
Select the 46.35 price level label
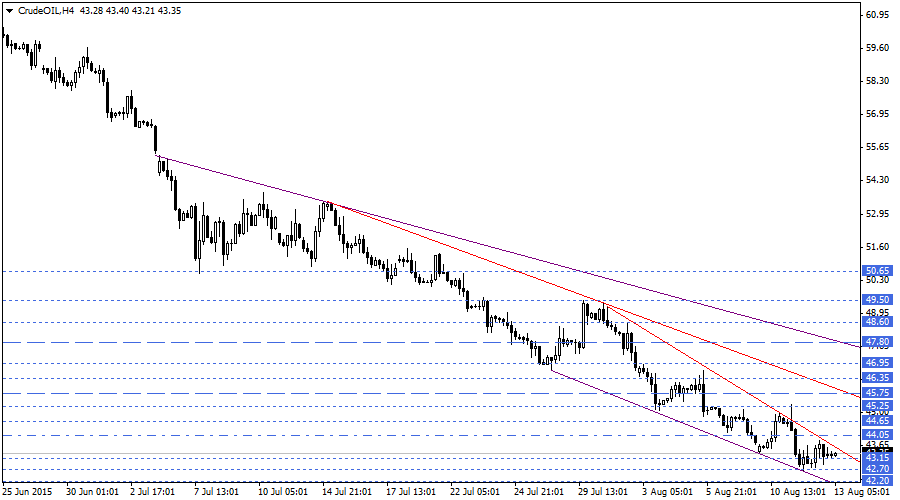pyautogui.click(x=878, y=378)
